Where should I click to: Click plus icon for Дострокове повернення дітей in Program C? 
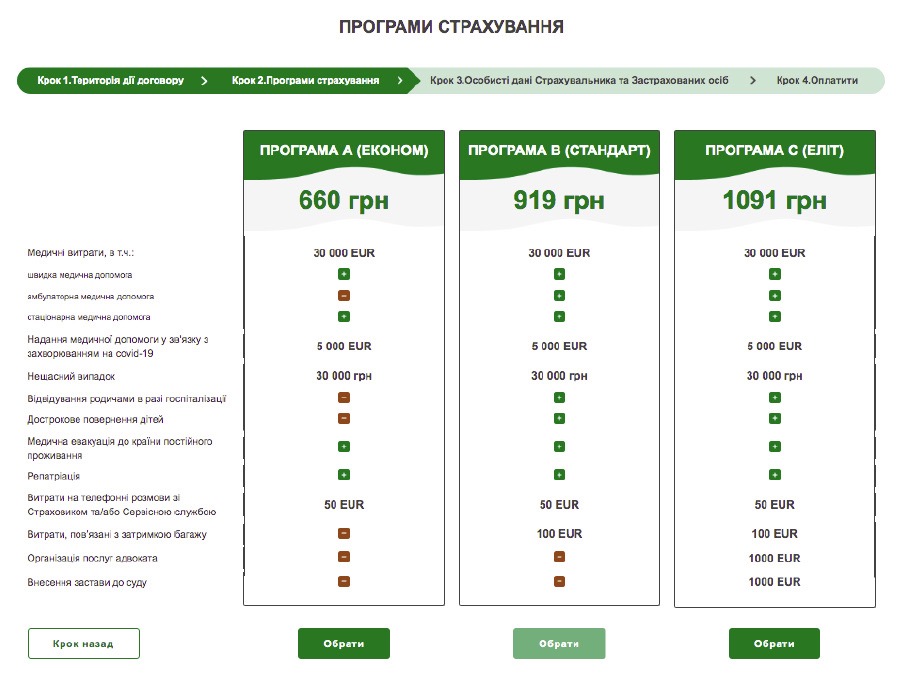tap(775, 418)
